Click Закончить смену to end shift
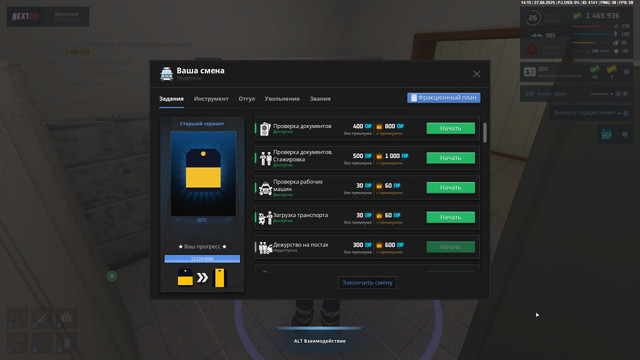The height and width of the screenshot is (360, 640). point(367,282)
